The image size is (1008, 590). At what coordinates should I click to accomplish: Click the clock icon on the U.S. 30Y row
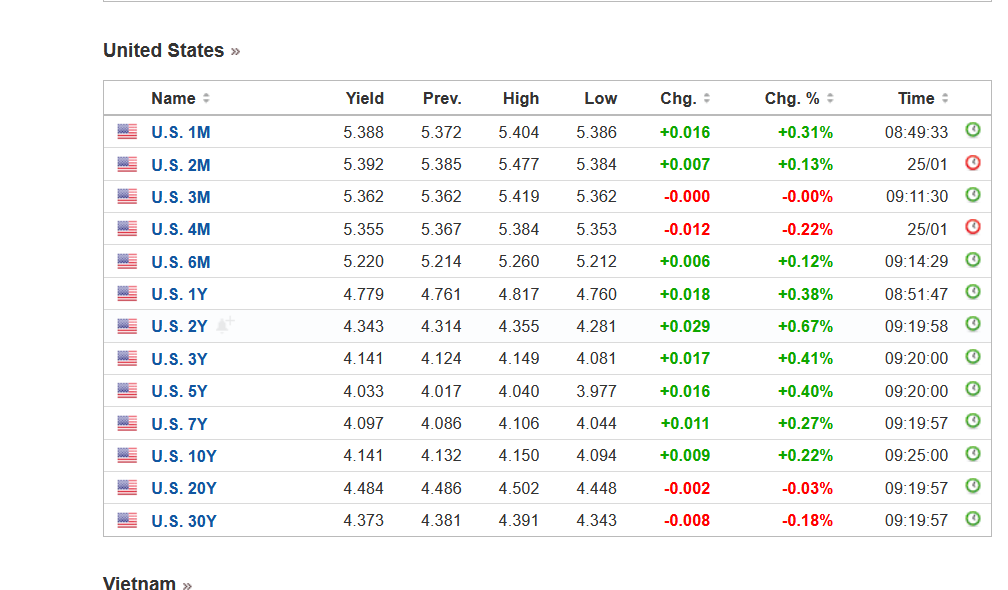click(973, 520)
